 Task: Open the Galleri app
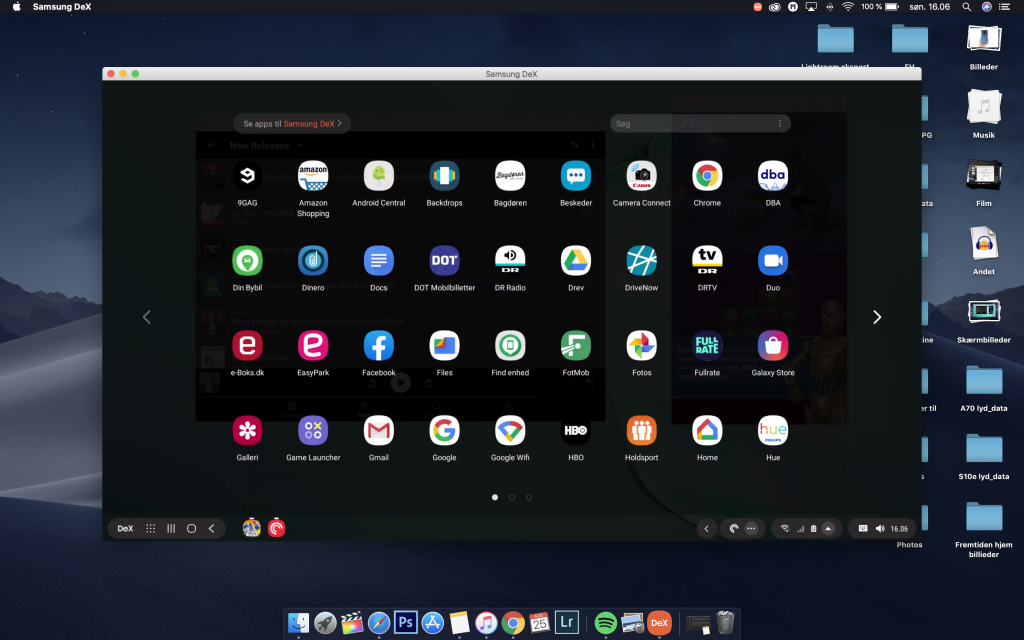tap(248, 430)
